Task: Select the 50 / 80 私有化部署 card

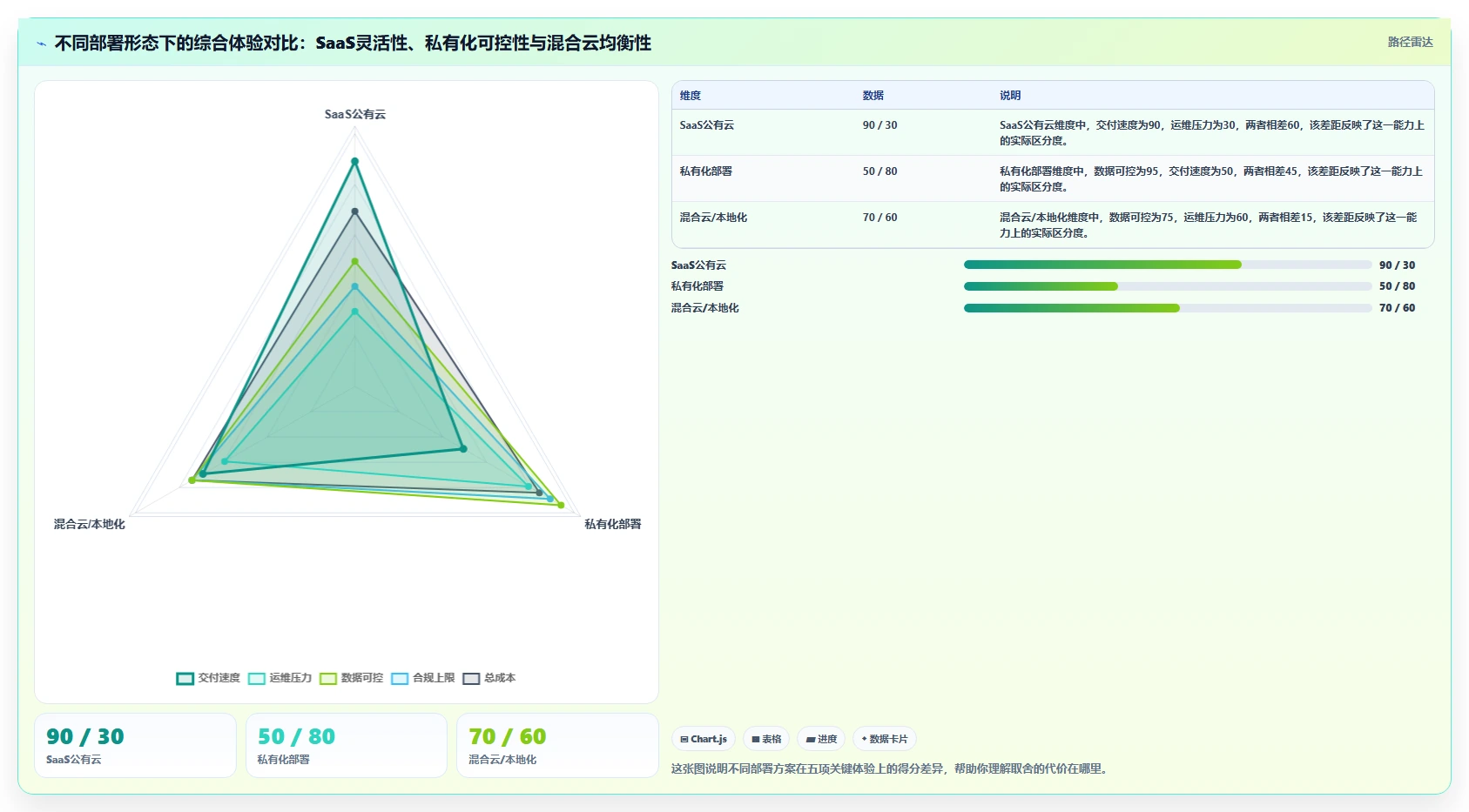Action: pyautogui.click(x=347, y=745)
